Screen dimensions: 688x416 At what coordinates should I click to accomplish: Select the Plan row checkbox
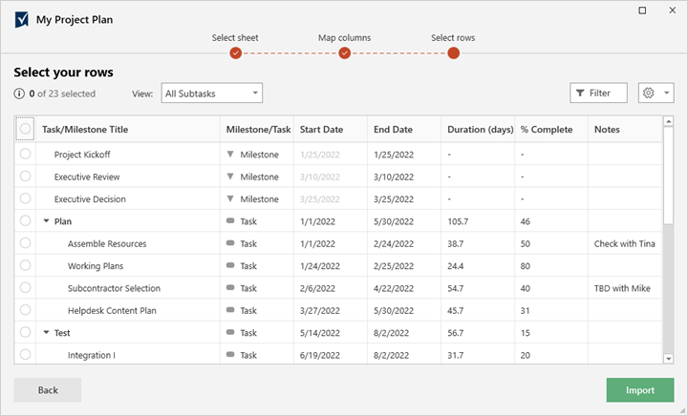(x=25, y=220)
